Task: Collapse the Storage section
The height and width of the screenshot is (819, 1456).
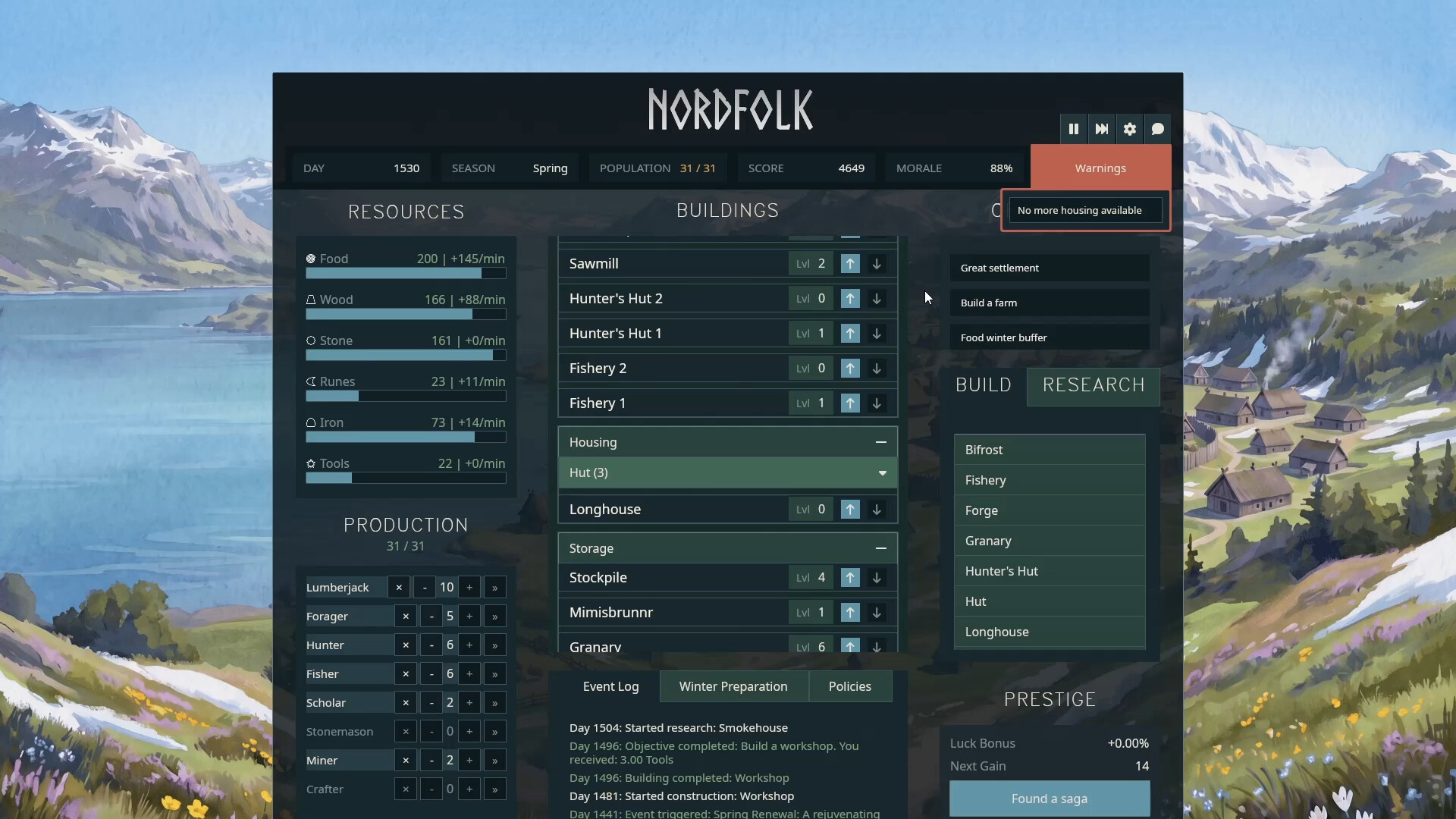Action: 880,548
